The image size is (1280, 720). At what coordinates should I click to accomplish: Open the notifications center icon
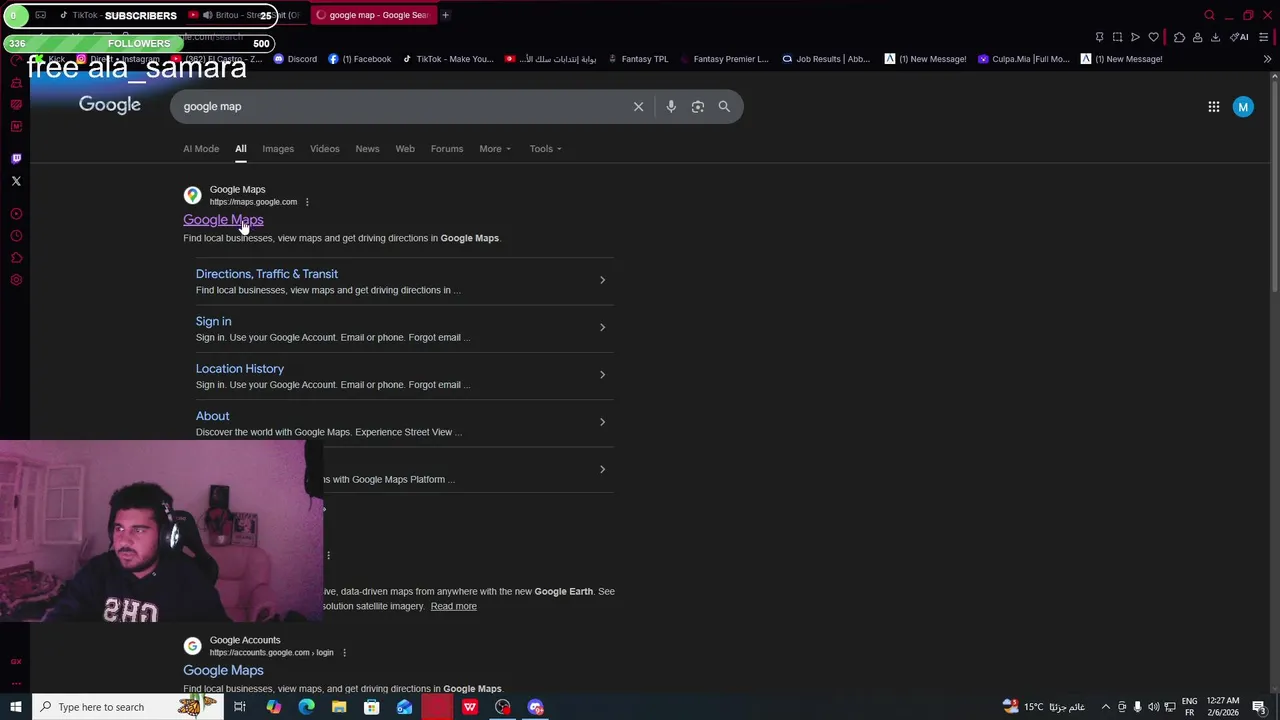pos(1260,707)
